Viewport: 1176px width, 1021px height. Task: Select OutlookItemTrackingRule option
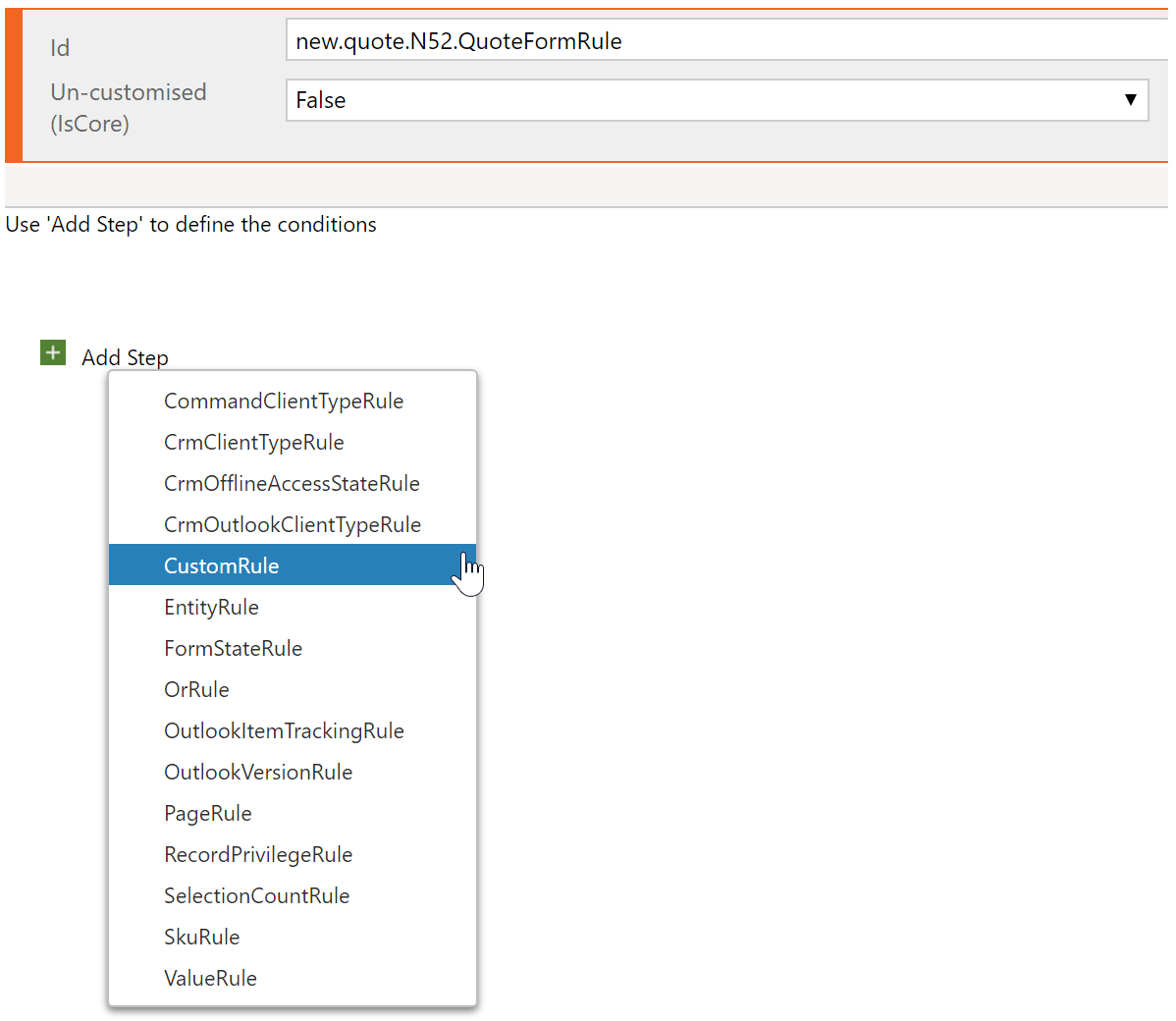point(284,730)
